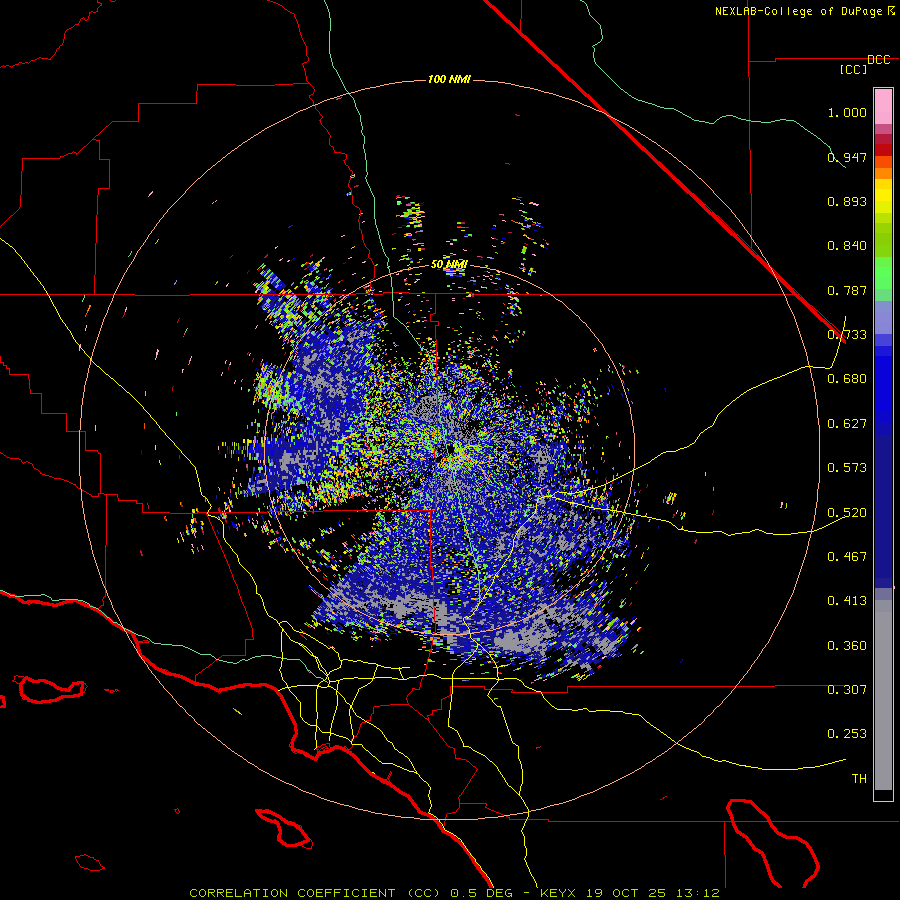Pick the yellow swatch near 0.893
The width and height of the screenshot is (900, 900).
click(x=883, y=196)
